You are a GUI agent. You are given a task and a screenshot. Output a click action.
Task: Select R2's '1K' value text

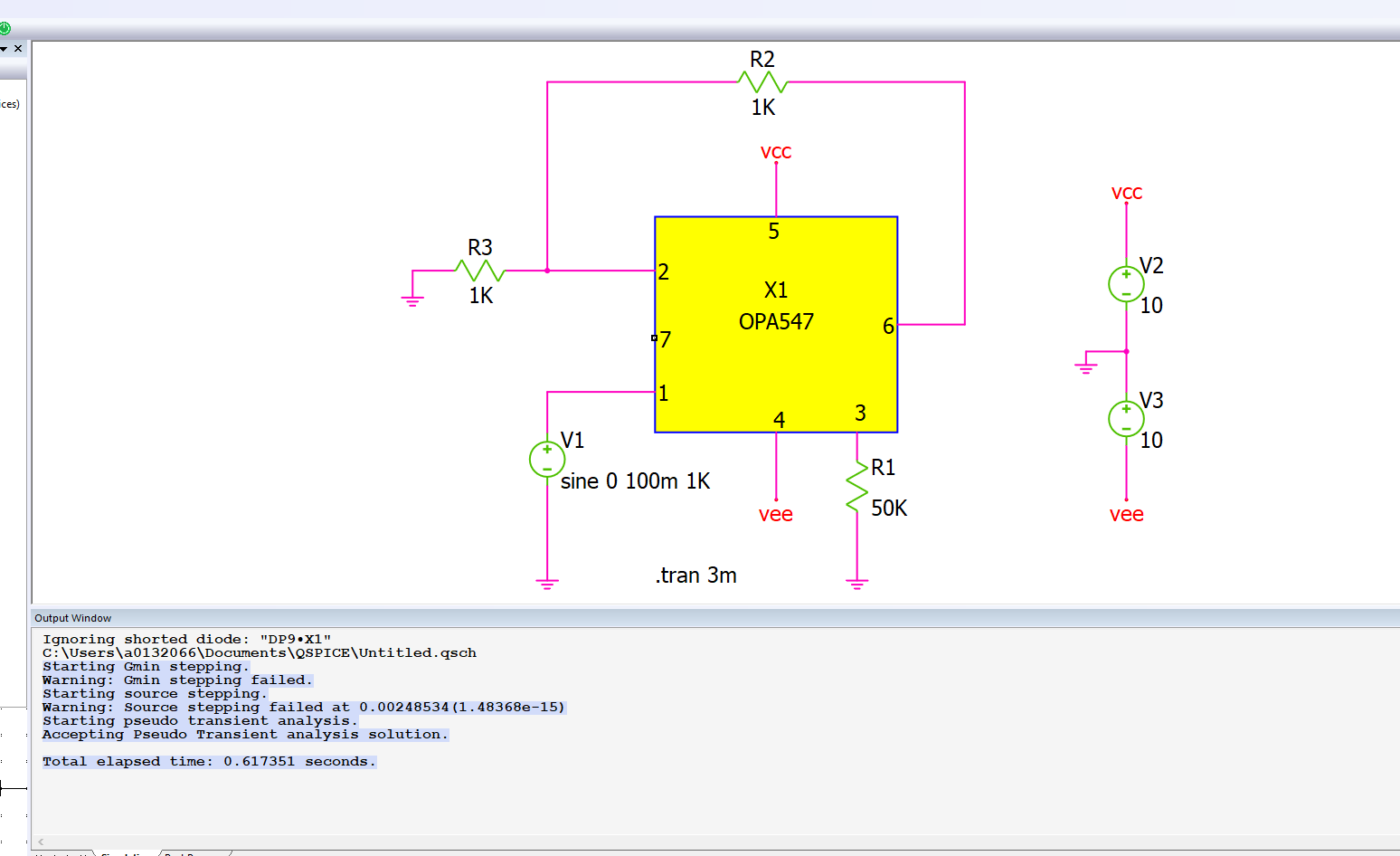763,108
